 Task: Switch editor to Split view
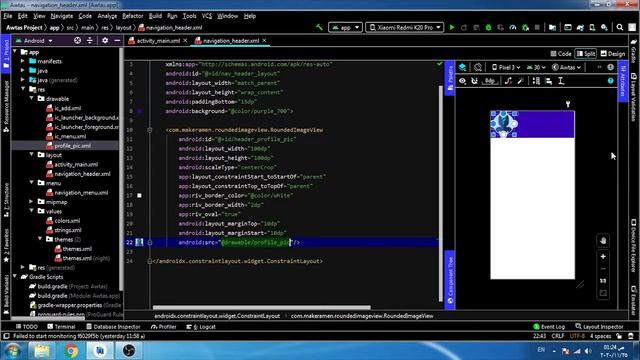coord(586,53)
